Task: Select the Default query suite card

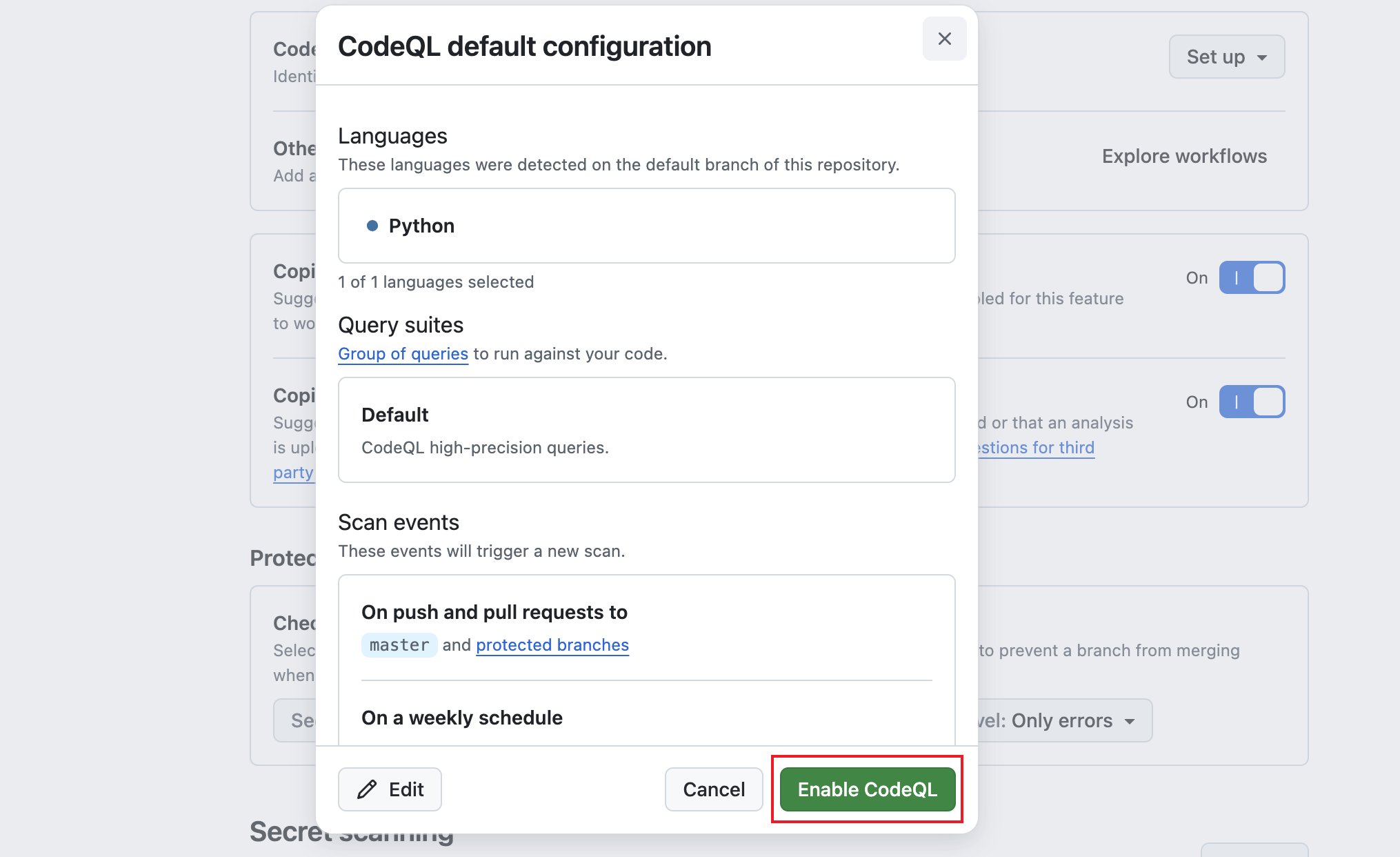Action: coord(646,429)
